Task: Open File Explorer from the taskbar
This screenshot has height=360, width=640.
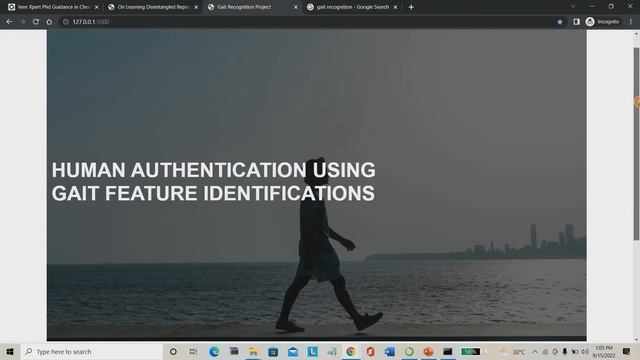Action: [253, 351]
